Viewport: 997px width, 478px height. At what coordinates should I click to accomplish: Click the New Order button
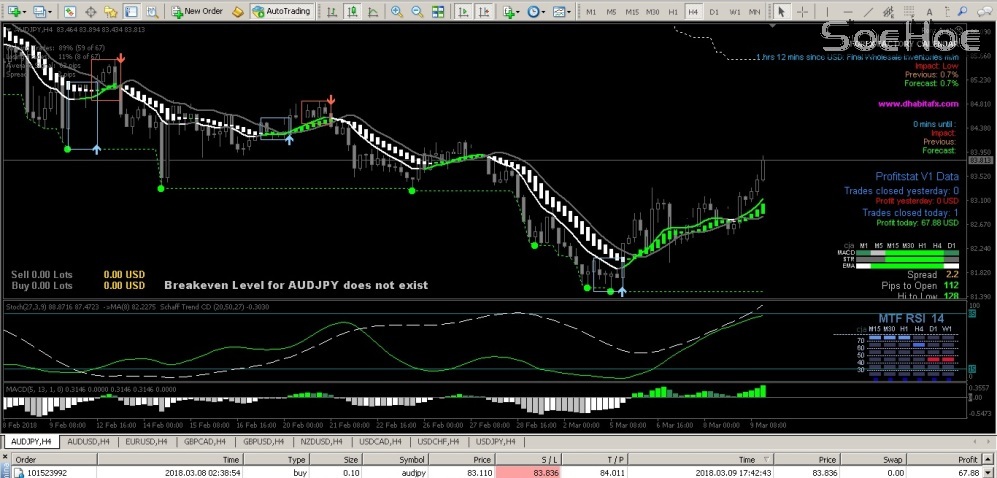pyautogui.click(x=196, y=11)
